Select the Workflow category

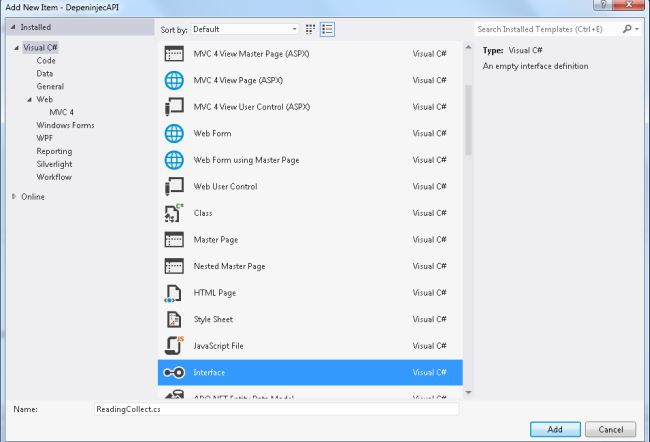click(x=54, y=177)
